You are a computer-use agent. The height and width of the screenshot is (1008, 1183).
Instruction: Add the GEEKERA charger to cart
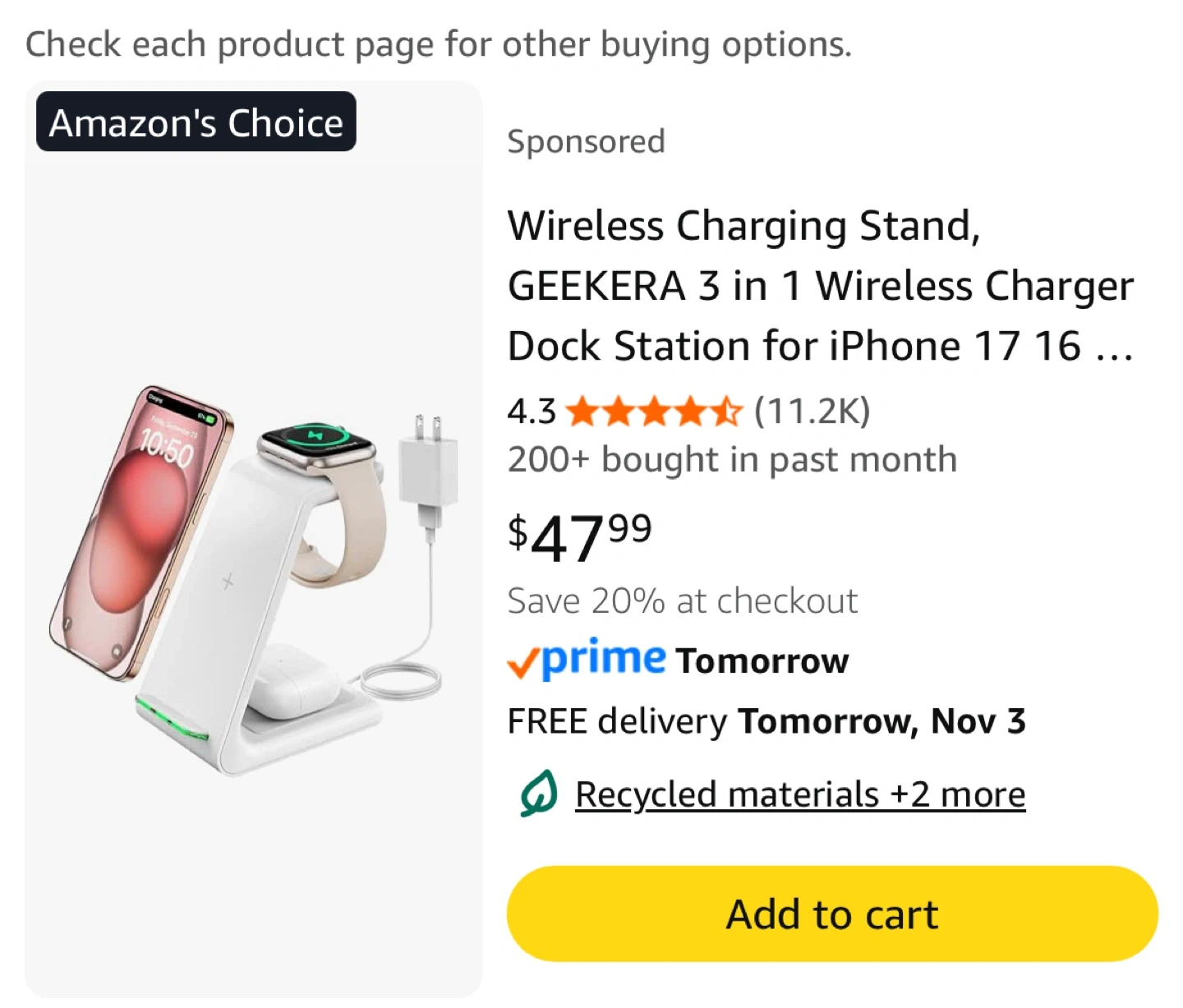(831, 914)
